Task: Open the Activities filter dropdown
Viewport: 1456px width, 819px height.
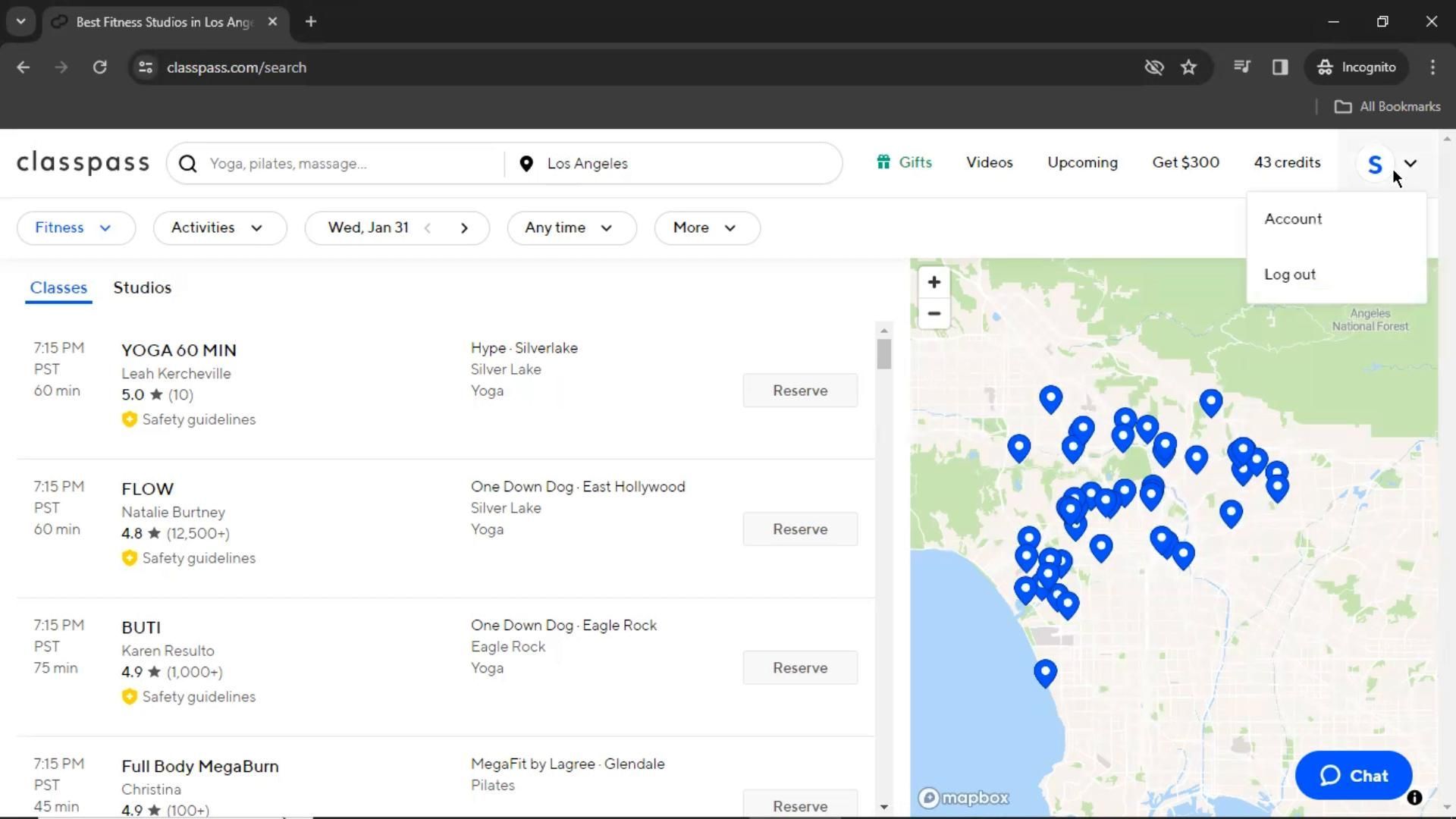Action: (219, 227)
